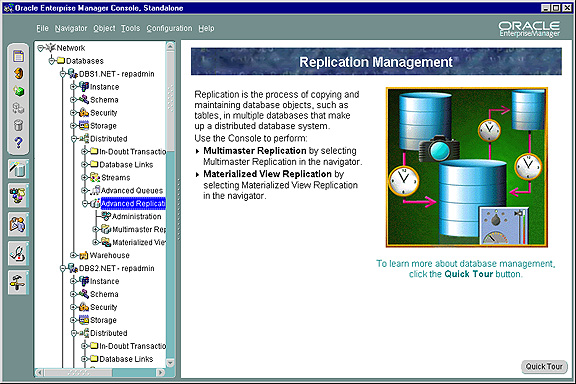
Task: Click the Schema icon under DBS2.NET
Action: 84,294
